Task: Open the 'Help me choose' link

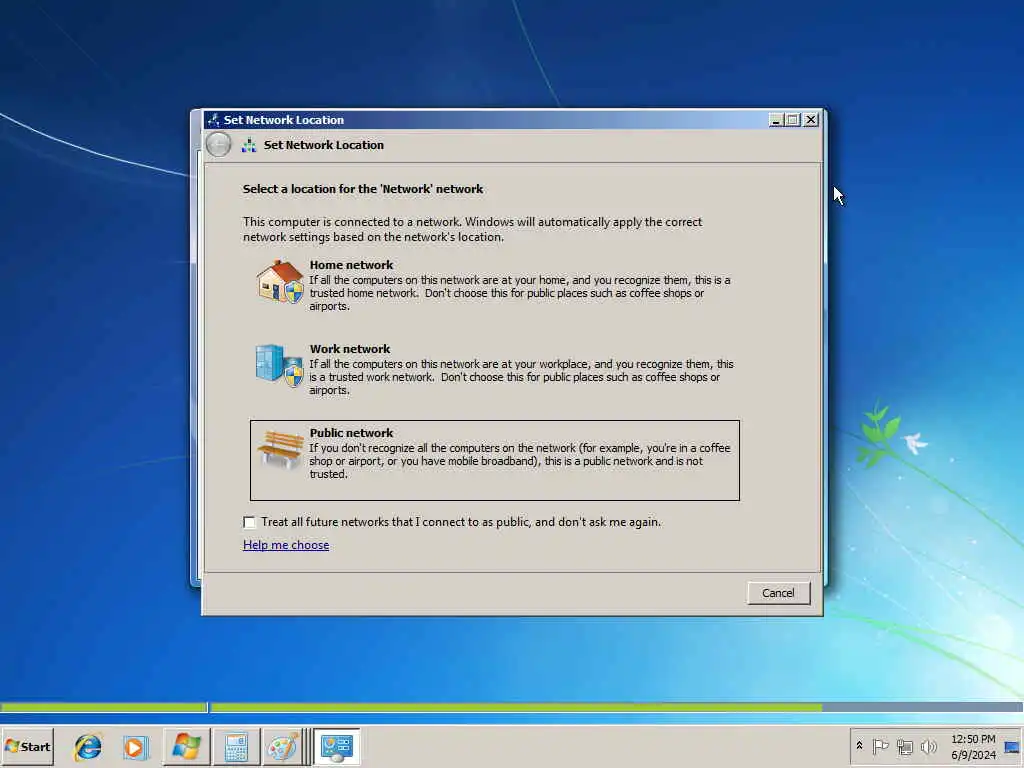Action: pos(286,545)
